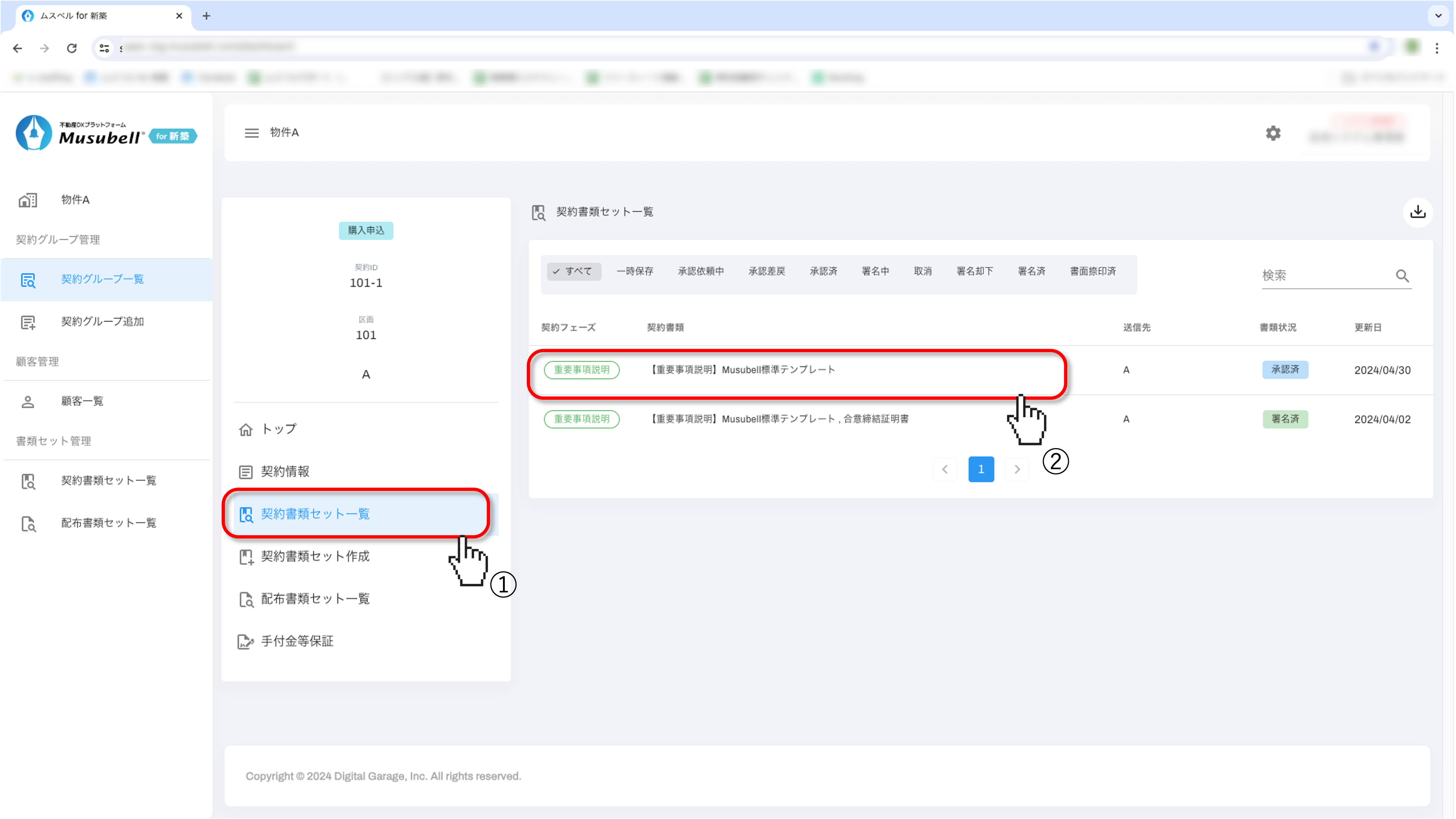The width and height of the screenshot is (1456, 819).
Task: Open 契約グループ追加 in the sidebar
Action: [102, 322]
